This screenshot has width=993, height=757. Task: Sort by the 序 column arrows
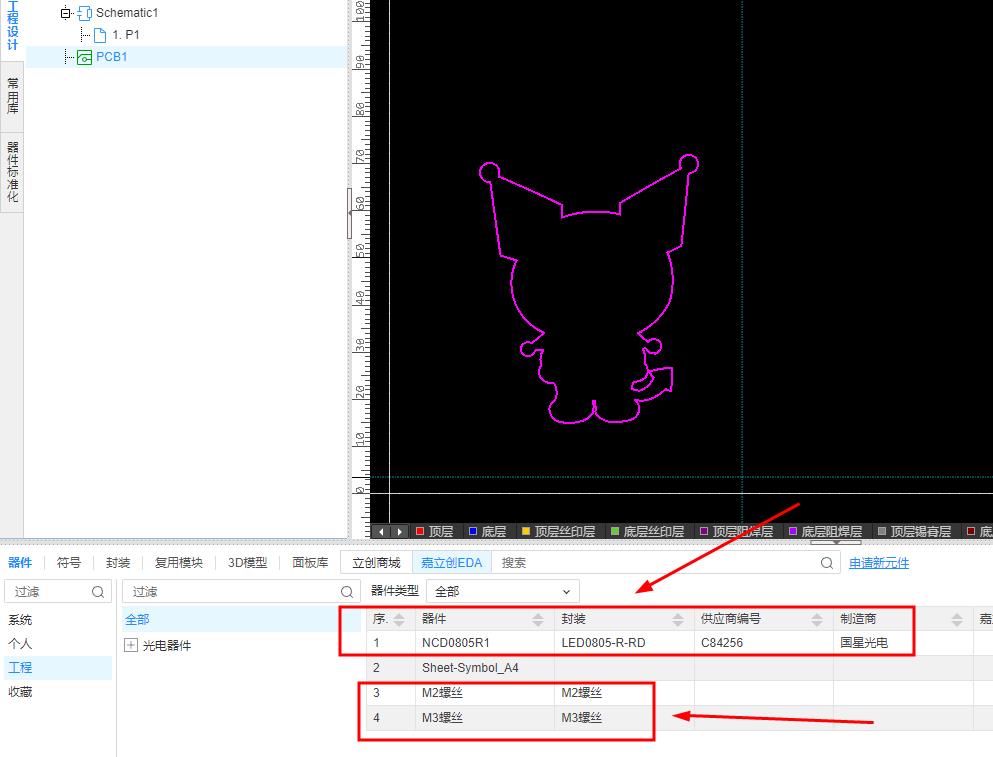399,620
